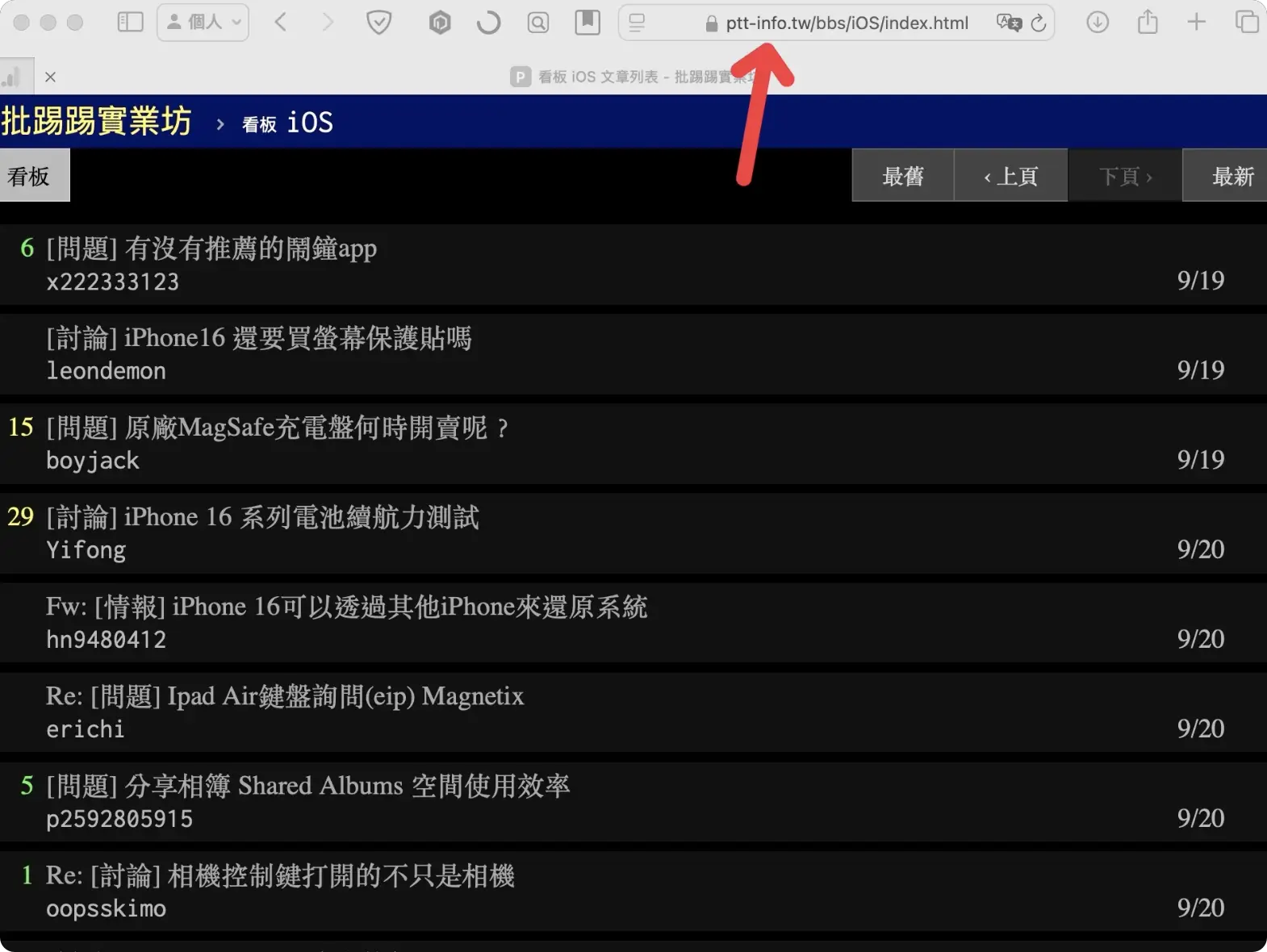Click author name oopsskimo
Image resolution: width=1267 pixels, height=952 pixels.
(x=106, y=908)
